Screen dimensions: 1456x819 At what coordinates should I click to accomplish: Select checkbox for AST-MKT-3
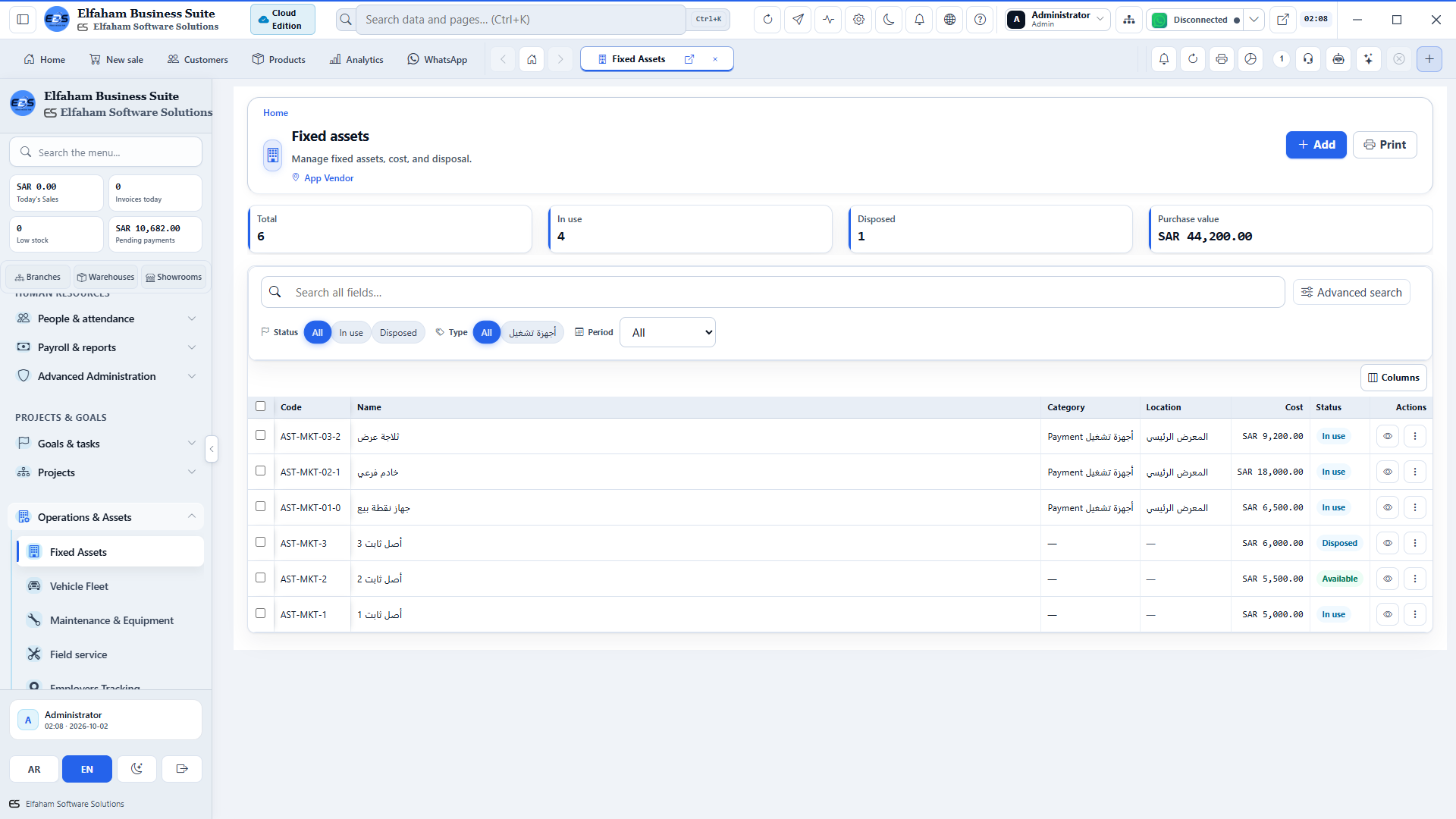tap(261, 542)
